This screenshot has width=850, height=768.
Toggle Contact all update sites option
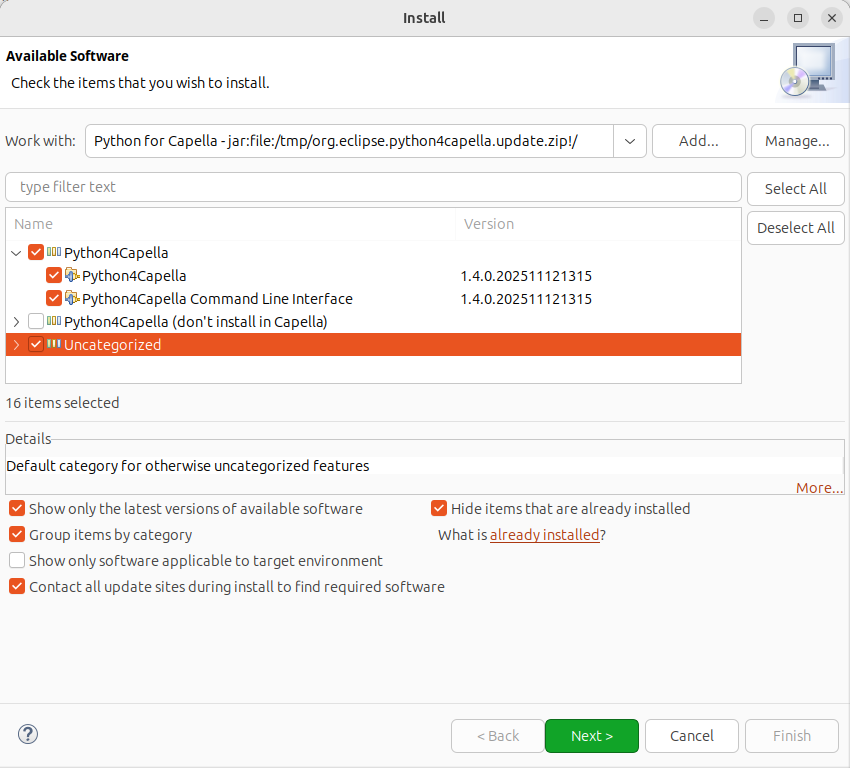pyautogui.click(x=17, y=586)
